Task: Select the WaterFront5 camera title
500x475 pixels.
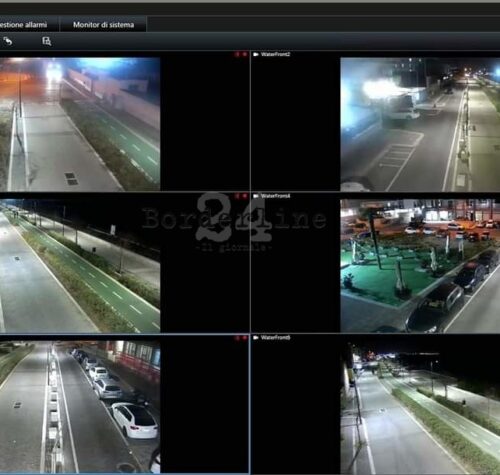Action: point(275,338)
